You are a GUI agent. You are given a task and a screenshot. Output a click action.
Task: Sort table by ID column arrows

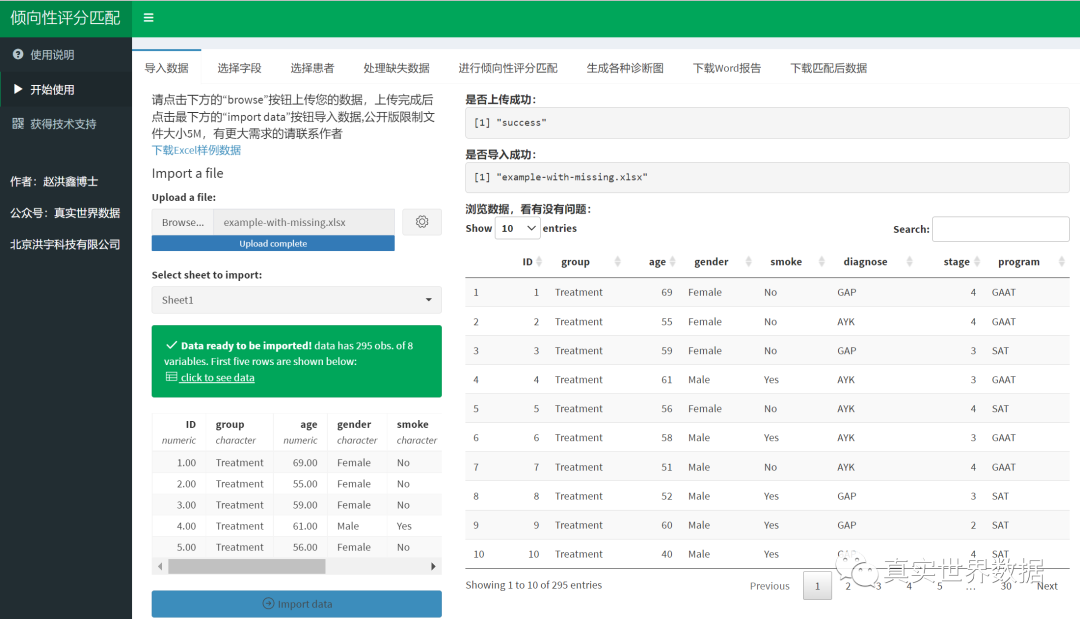(539, 262)
